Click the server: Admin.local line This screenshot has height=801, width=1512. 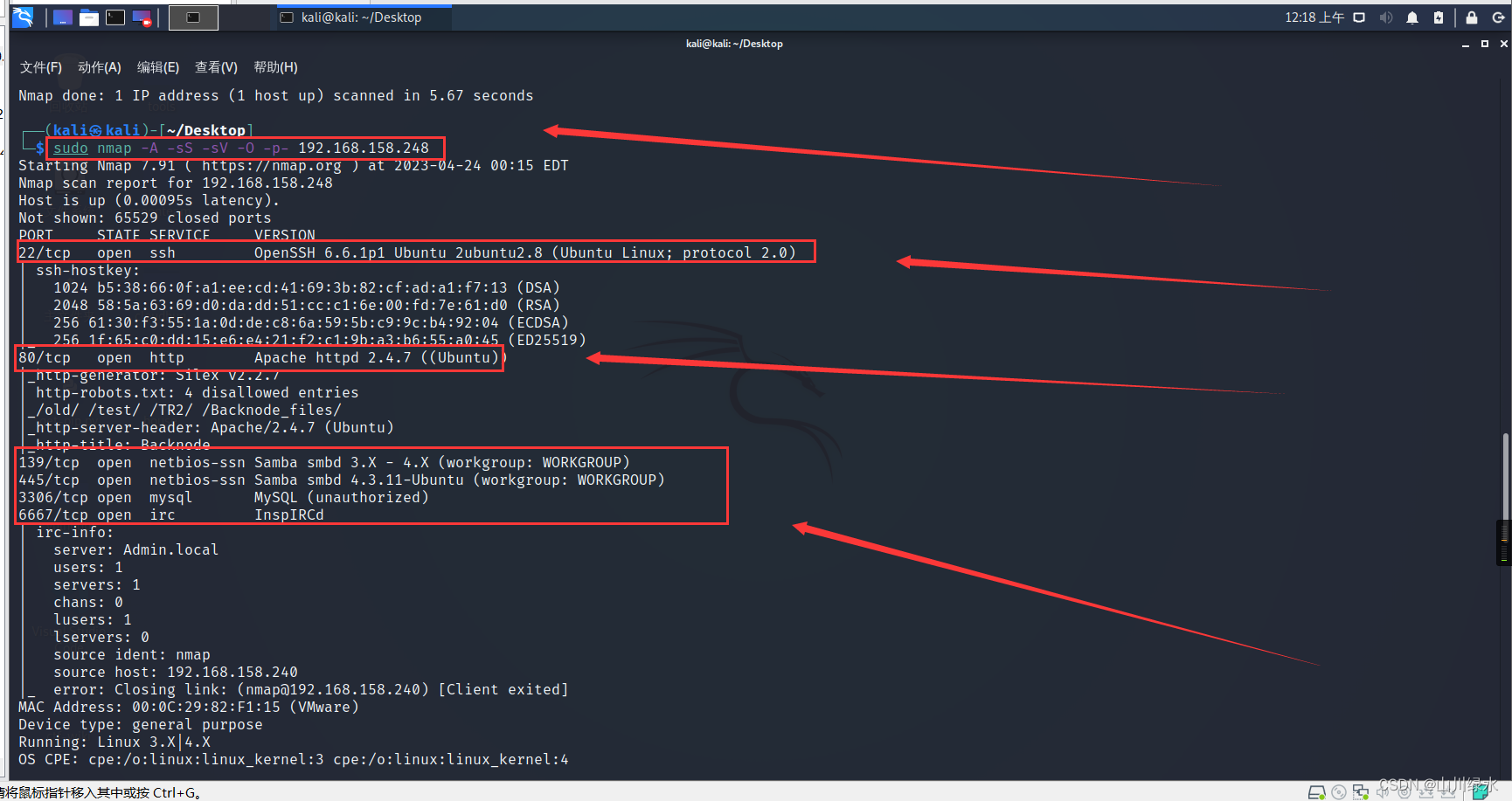coord(136,549)
